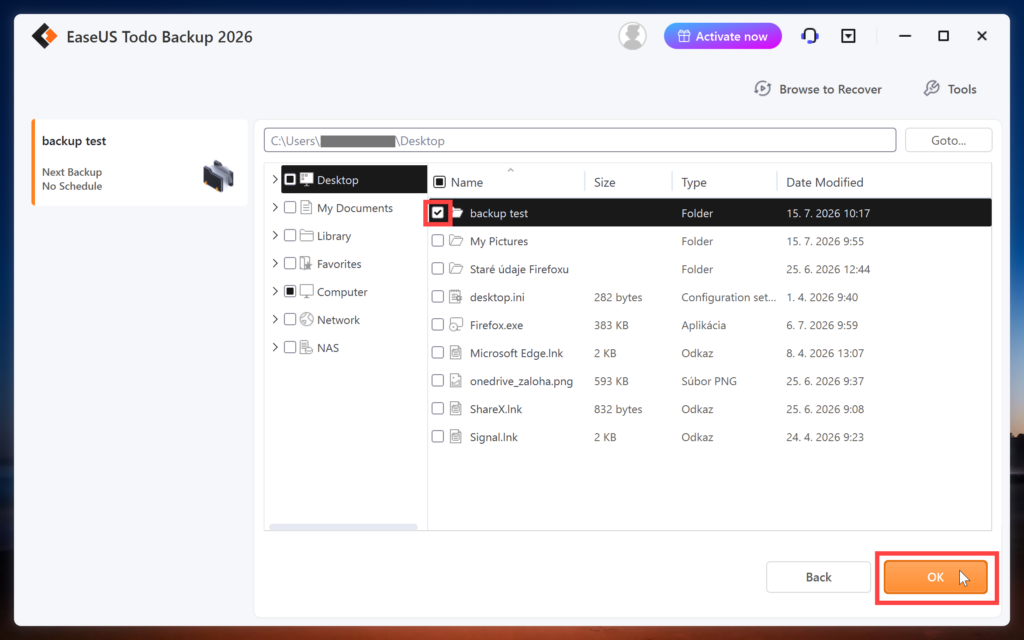Expand the Computer tree node

coord(275,291)
